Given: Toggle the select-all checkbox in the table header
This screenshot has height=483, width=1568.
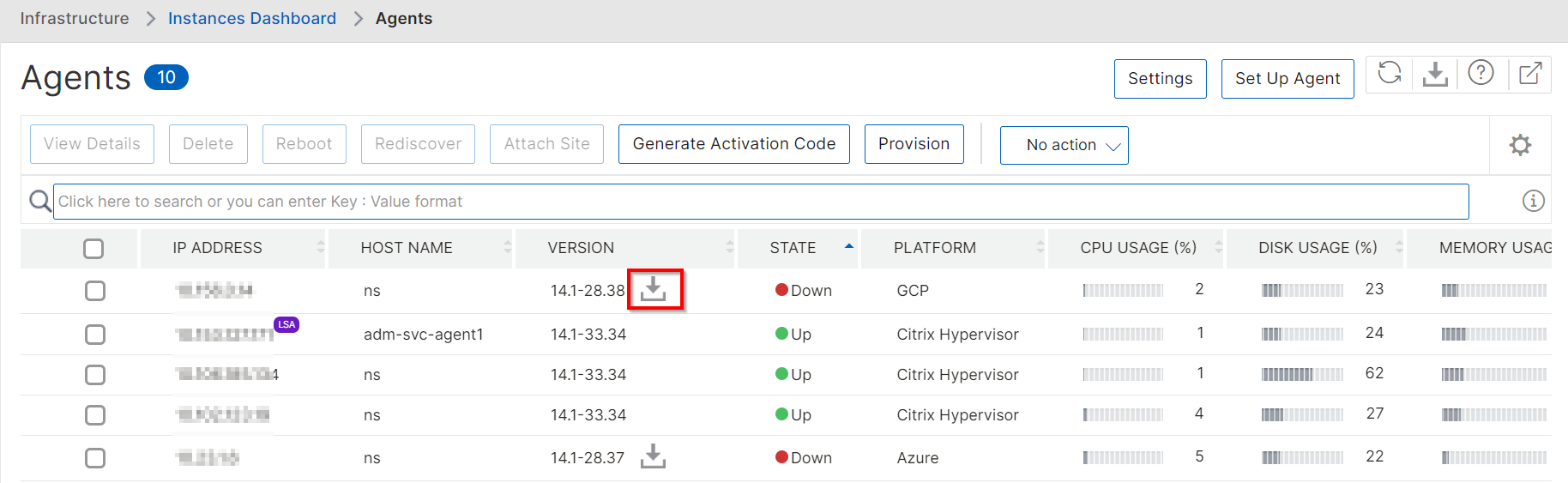Looking at the screenshot, I should click(93, 249).
